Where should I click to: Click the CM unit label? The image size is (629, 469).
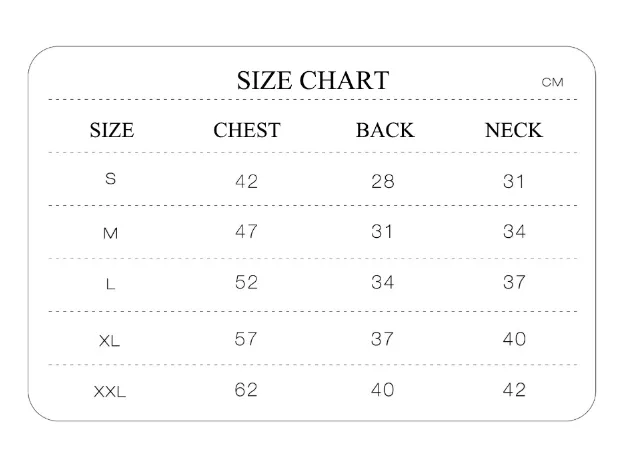tap(552, 82)
